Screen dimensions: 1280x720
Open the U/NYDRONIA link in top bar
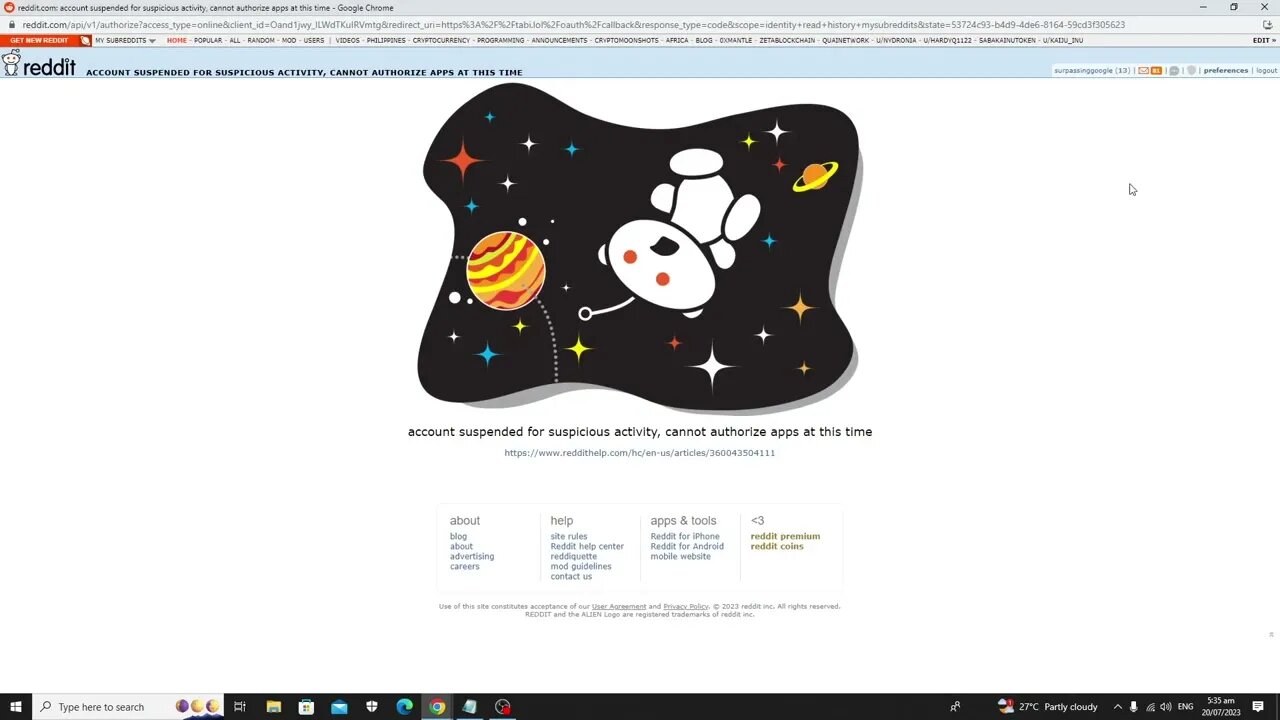tap(896, 41)
